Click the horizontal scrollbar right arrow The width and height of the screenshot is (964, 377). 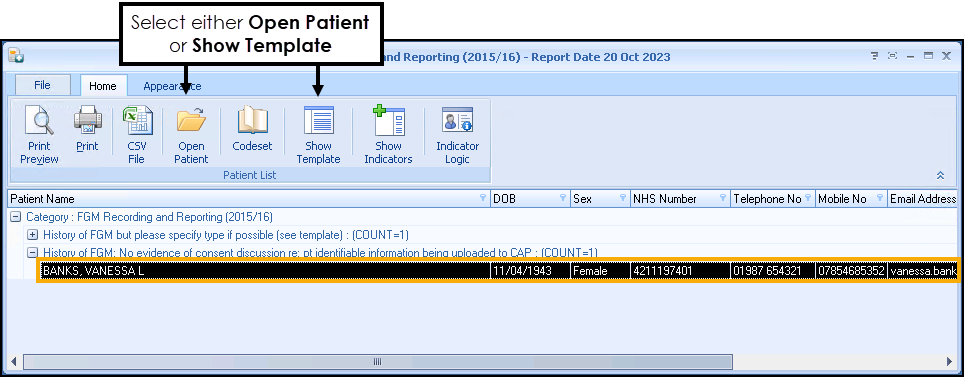coord(950,362)
